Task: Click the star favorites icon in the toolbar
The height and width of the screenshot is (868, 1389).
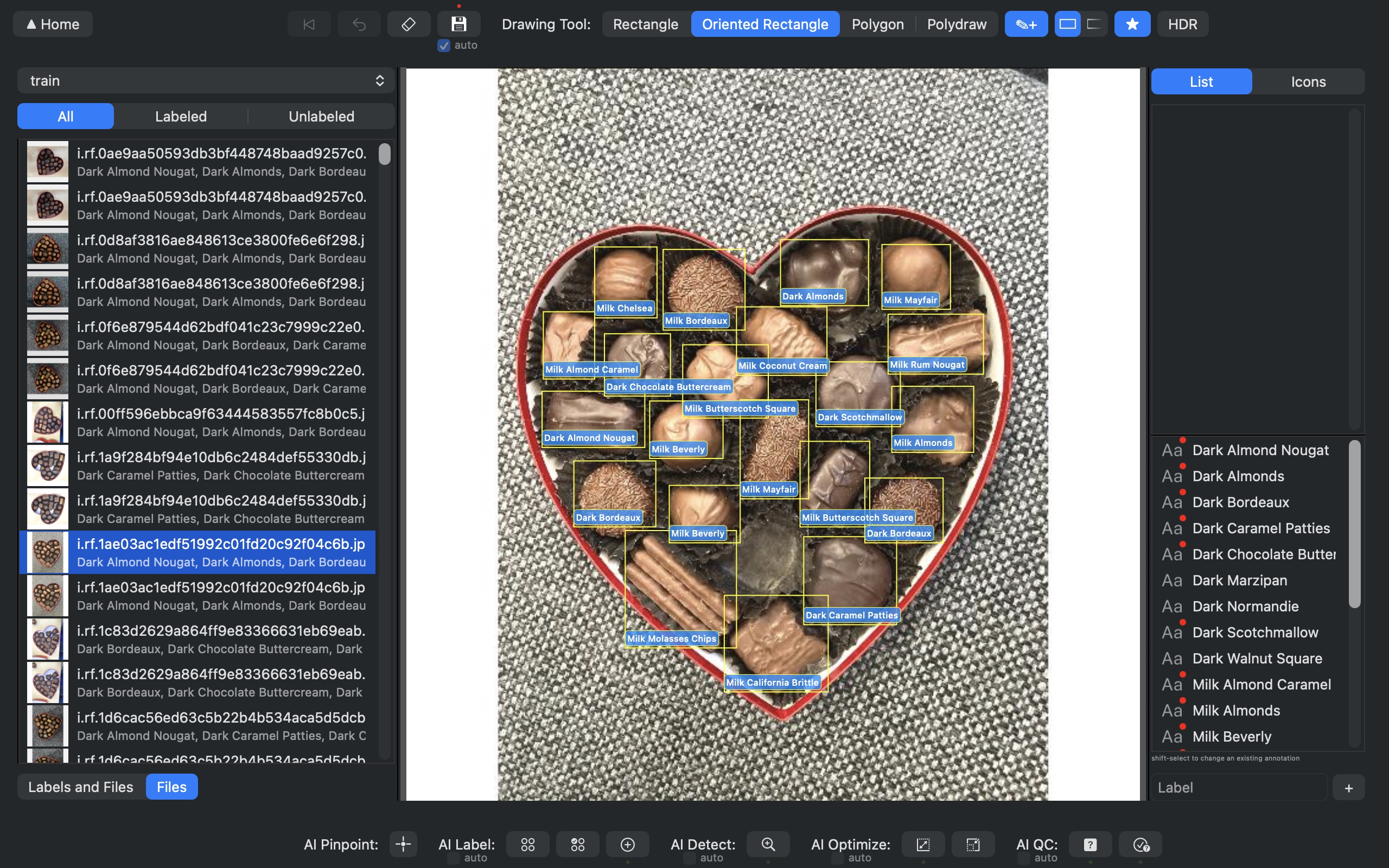Action: tap(1131, 23)
